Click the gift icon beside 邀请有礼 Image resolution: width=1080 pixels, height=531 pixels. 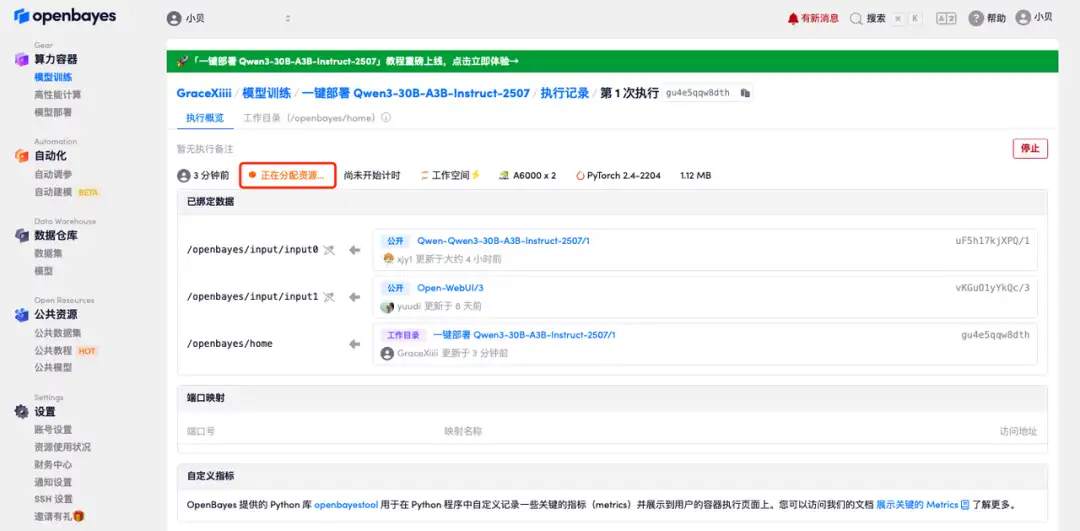pos(79,516)
